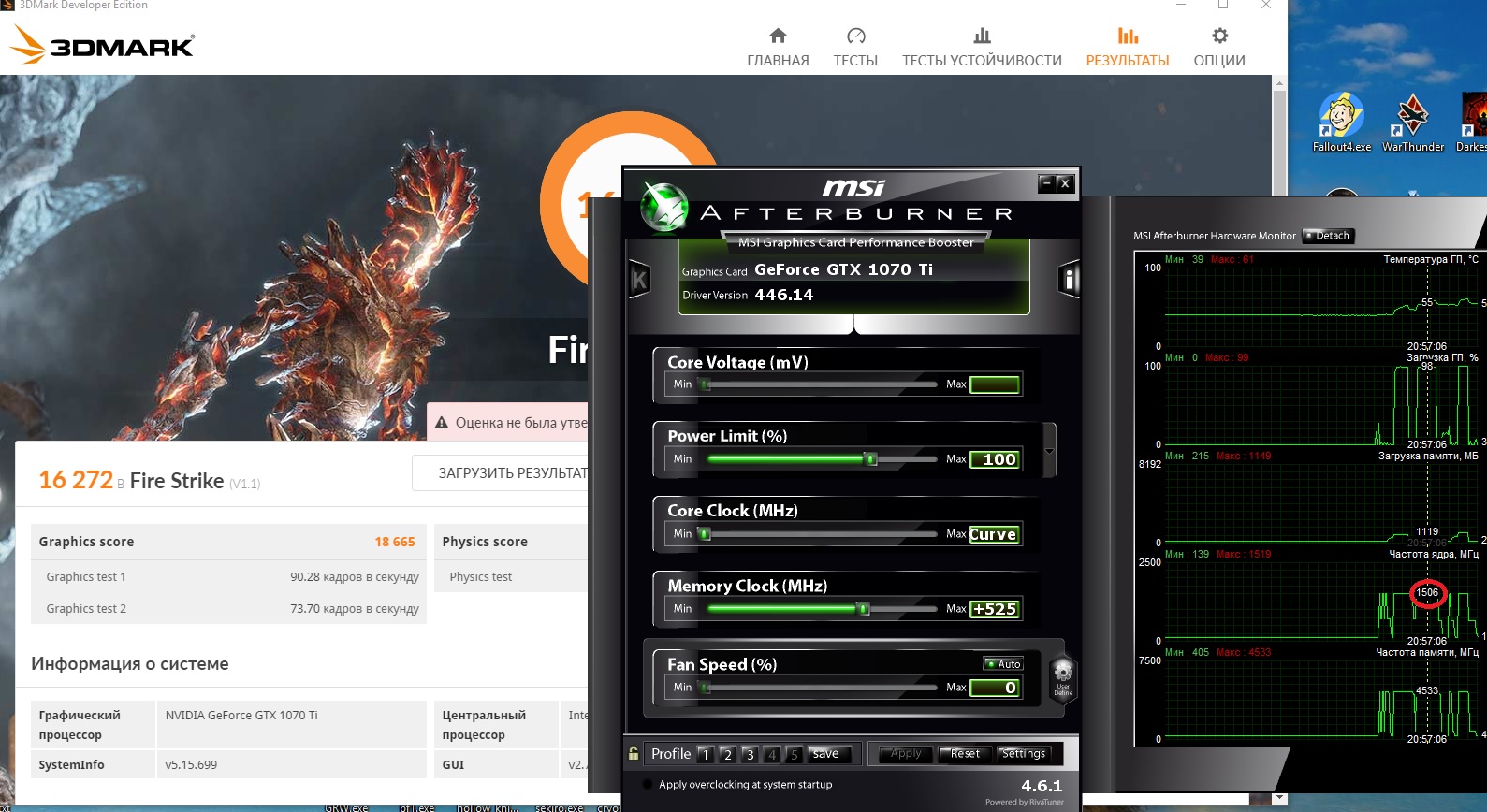
Task: Launch the WarThunder desktop shortcut
Action: [x=1413, y=123]
